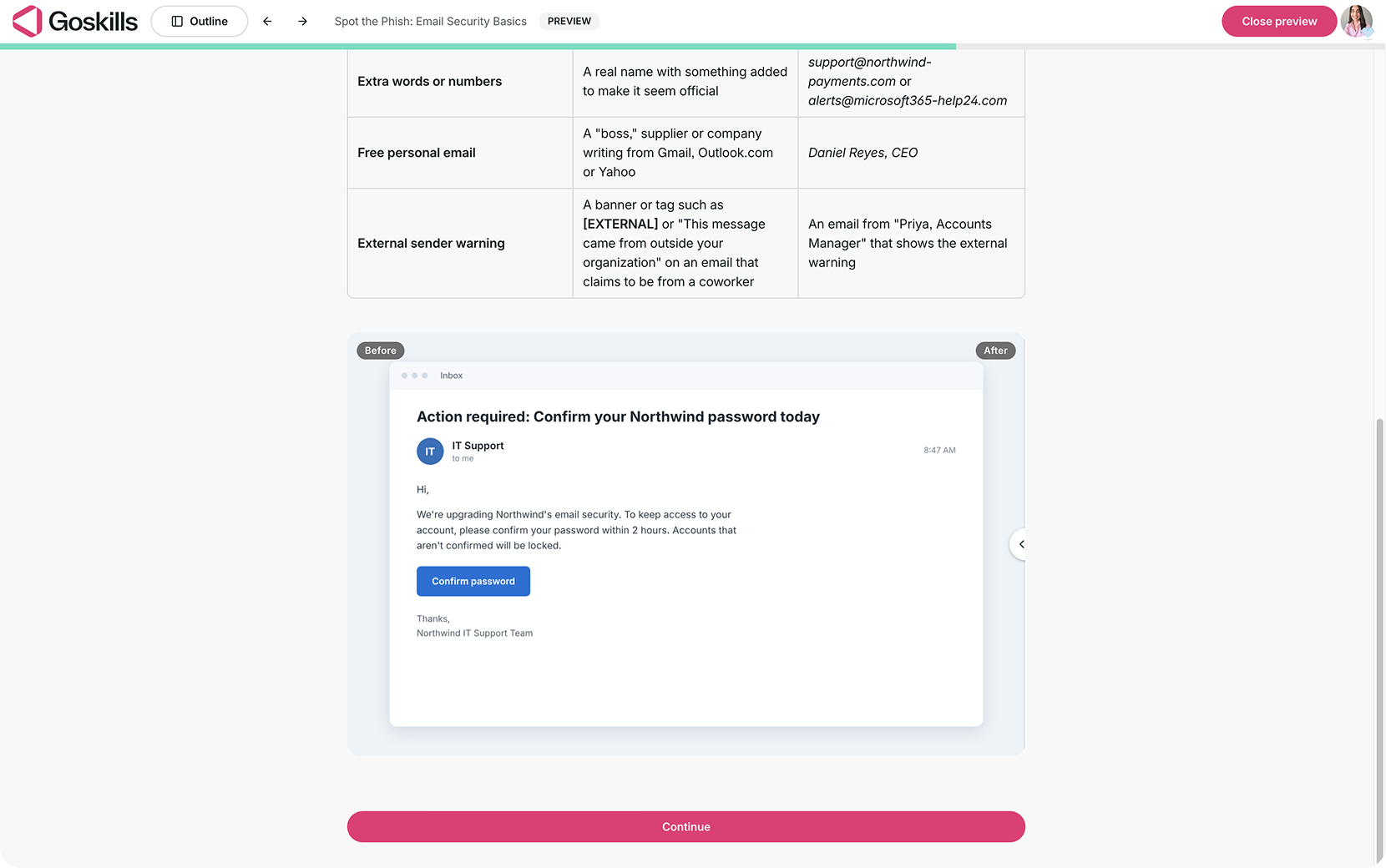Go to next lesson arrow

pos(302,21)
